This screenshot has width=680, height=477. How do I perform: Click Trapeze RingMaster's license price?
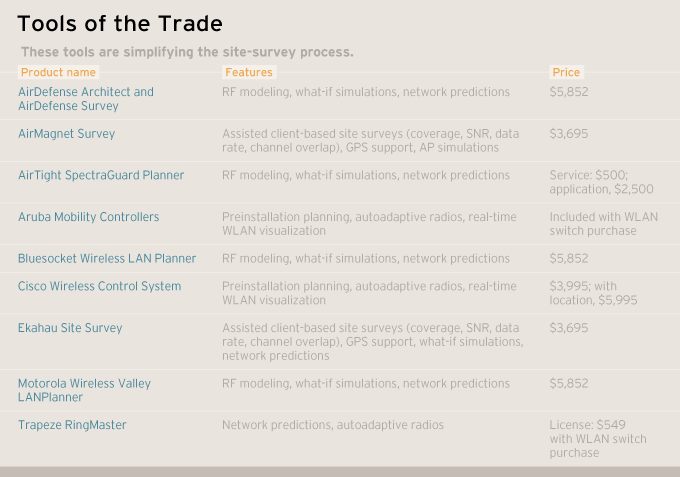pyautogui.click(x=598, y=439)
